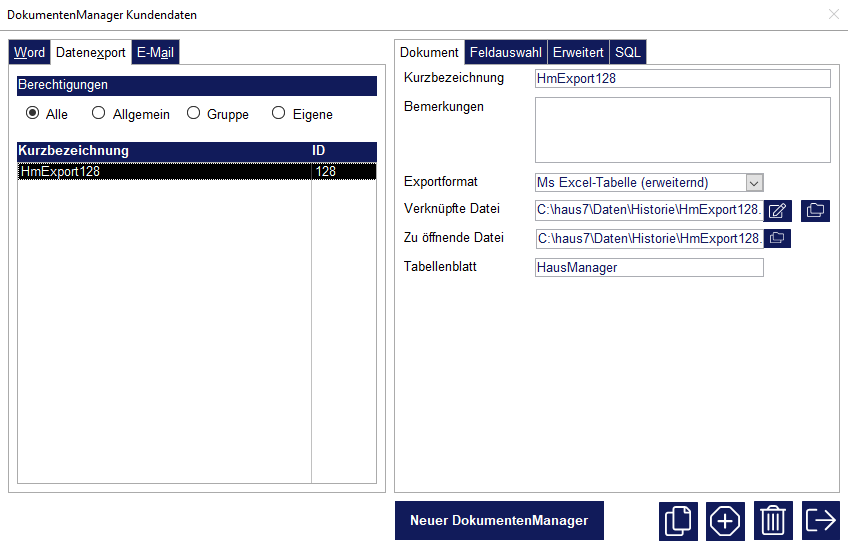This screenshot has height=547, width=848.
Task: Click the Tabellenblatt input field
Action: click(649, 267)
